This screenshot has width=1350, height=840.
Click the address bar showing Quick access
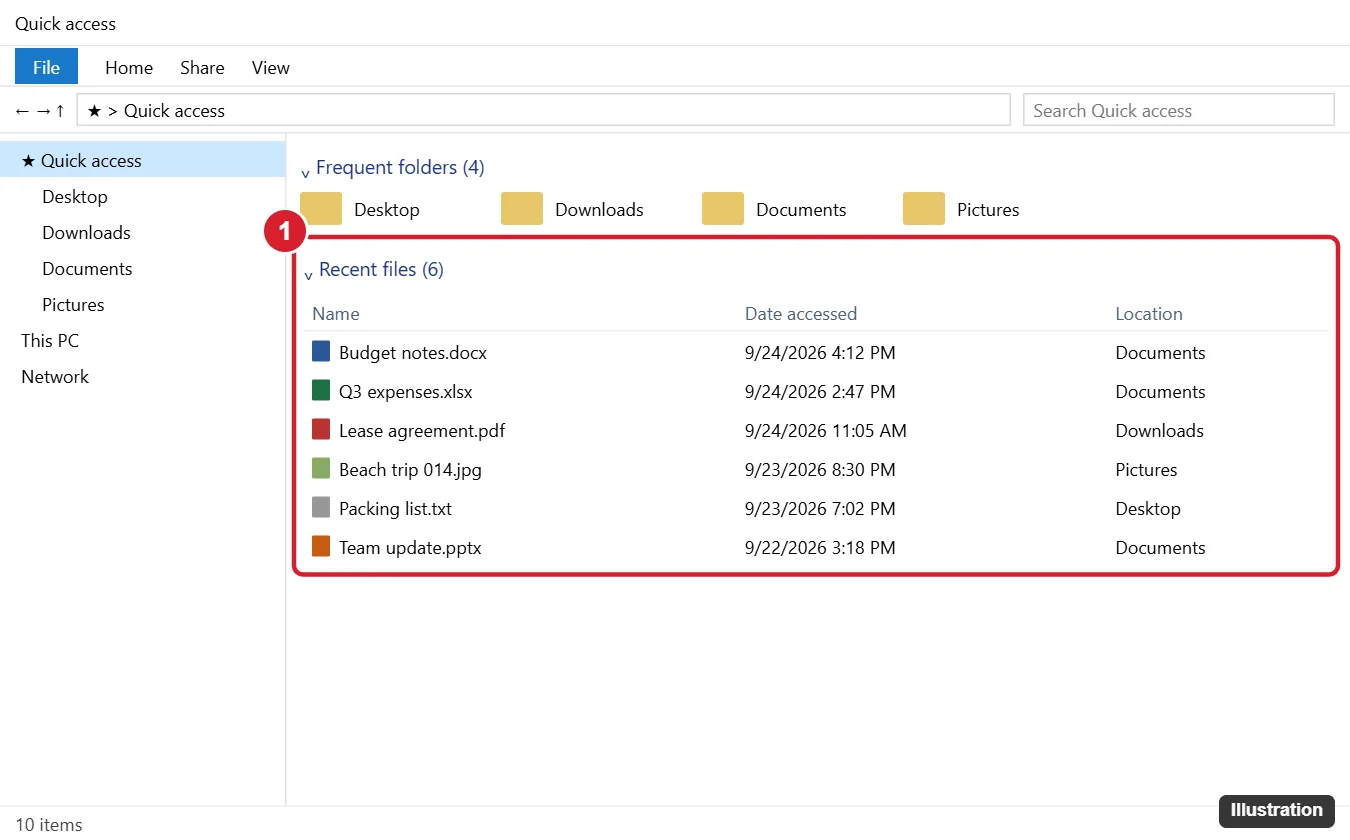click(x=543, y=110)
